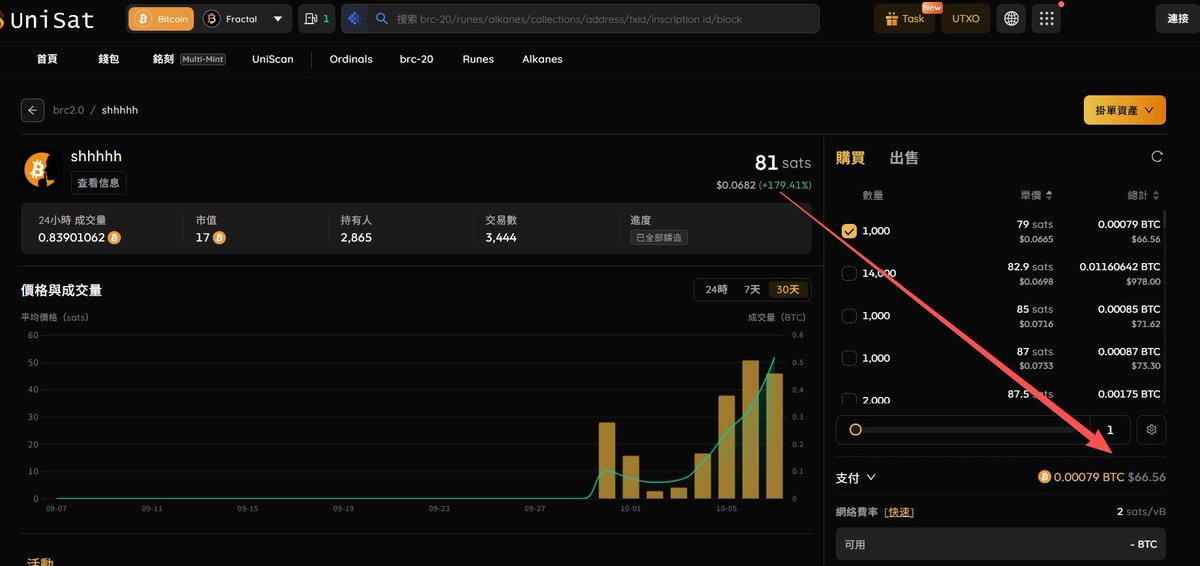Image resolution: width=1200 pixels, height=566 pixels.
Task: Click the 連接 connect button
Action: 1178,18
